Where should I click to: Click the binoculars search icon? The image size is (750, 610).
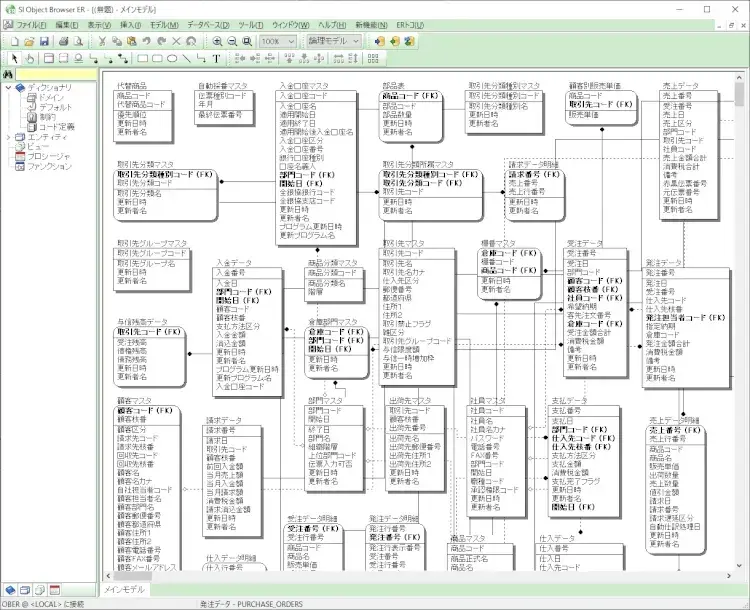(8, 75)
